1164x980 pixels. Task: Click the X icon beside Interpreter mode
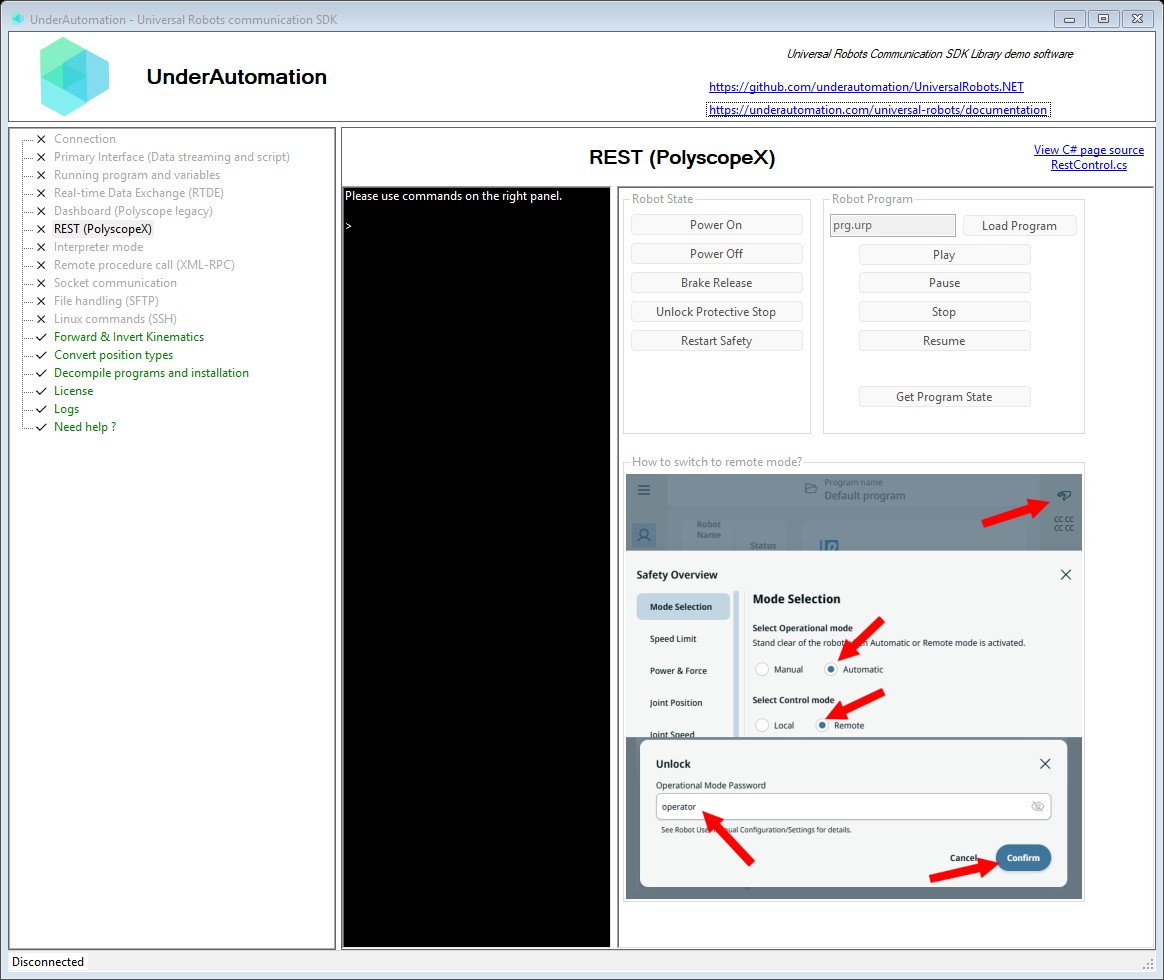(42, 247)
